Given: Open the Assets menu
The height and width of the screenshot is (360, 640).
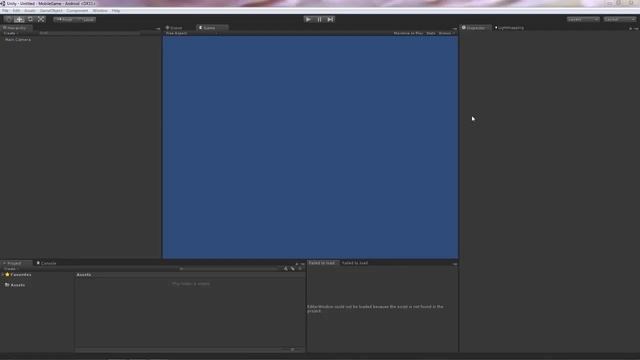Looking at the screenshot, I should click(x=30, y=11).
